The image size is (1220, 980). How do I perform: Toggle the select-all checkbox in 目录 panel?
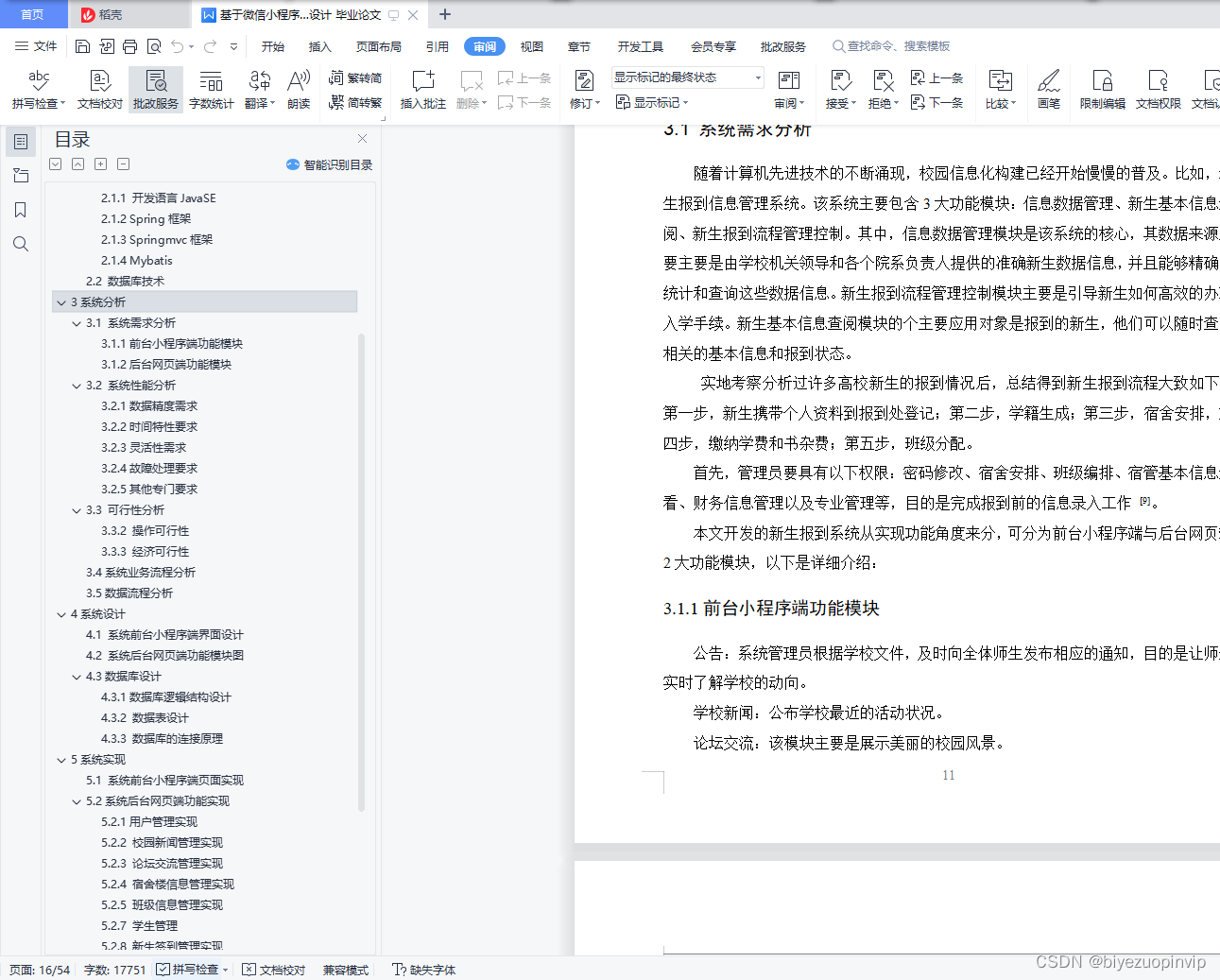pos(55,163)
